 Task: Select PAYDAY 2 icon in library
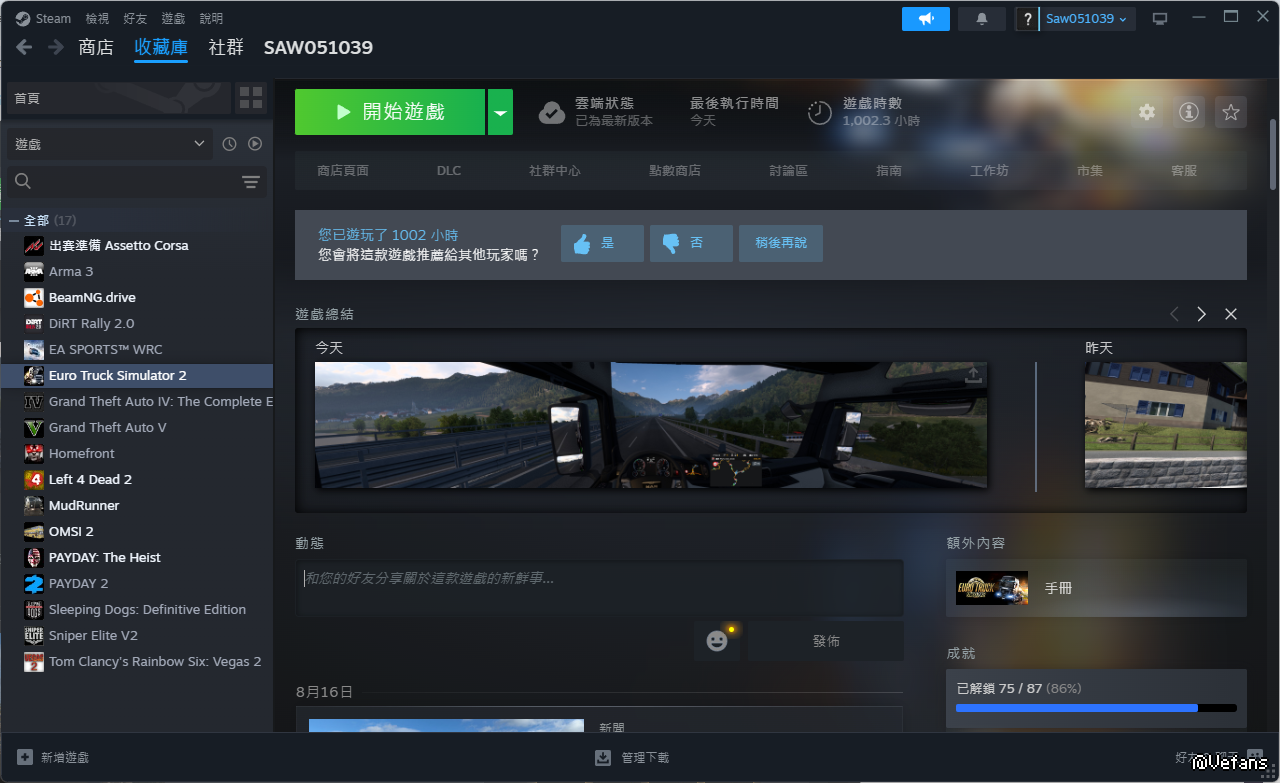pyautogui.click(x=34, y=583)
